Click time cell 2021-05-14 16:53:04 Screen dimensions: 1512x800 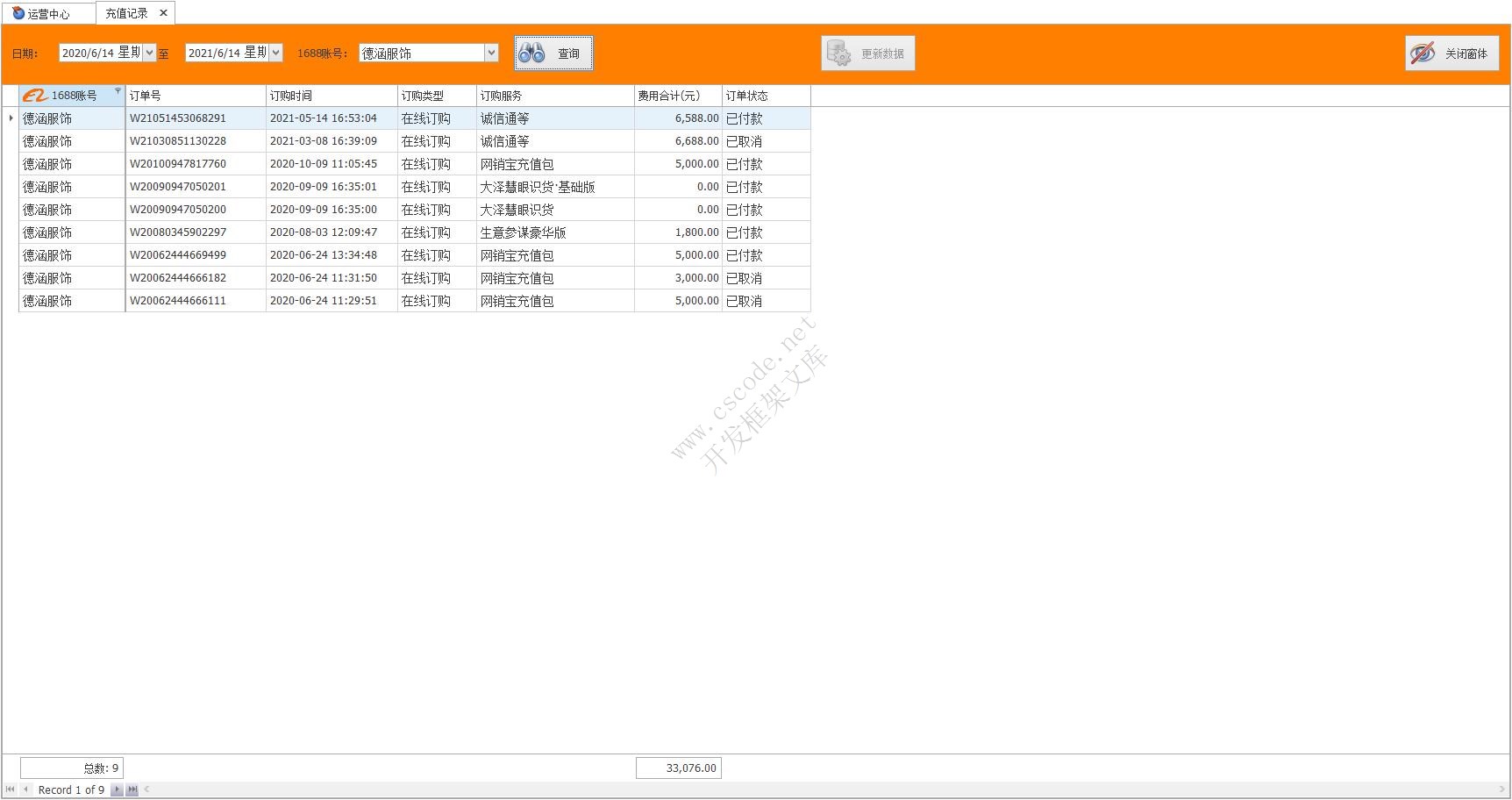pos(332,118)
